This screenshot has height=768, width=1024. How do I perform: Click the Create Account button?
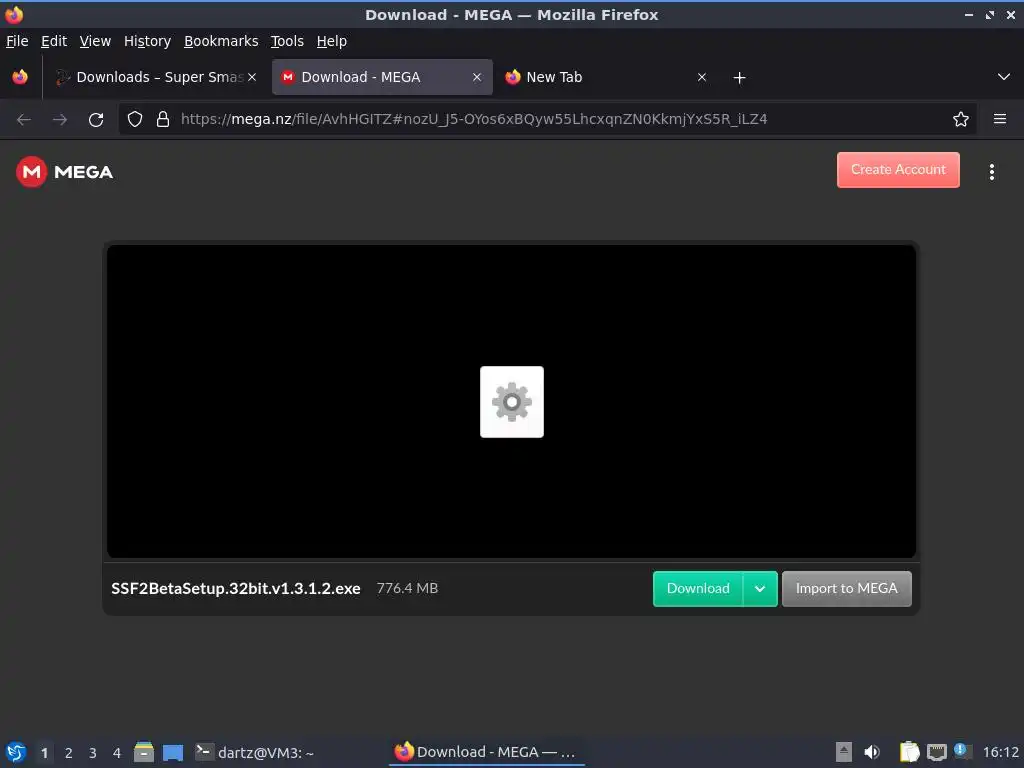click(x=898, y=170)
